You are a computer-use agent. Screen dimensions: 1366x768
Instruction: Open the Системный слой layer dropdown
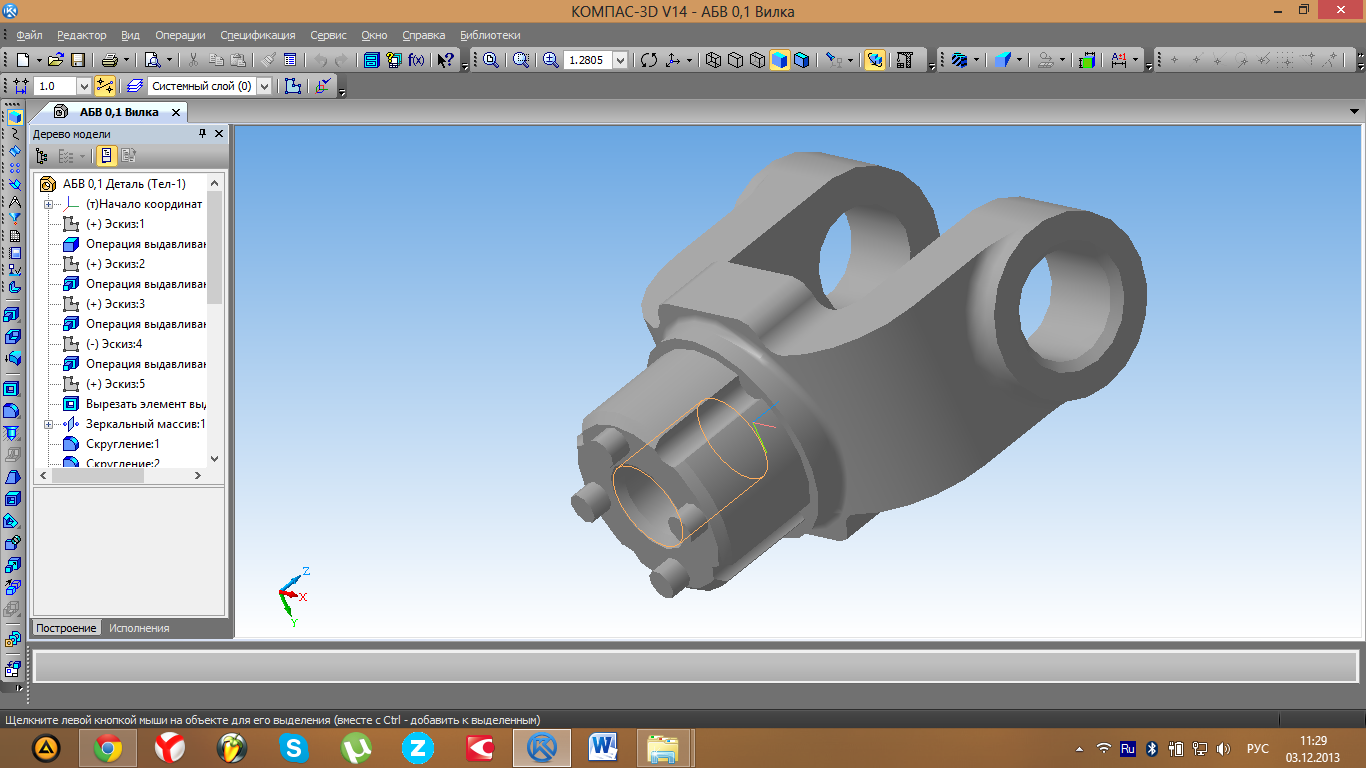pos(265,86)
